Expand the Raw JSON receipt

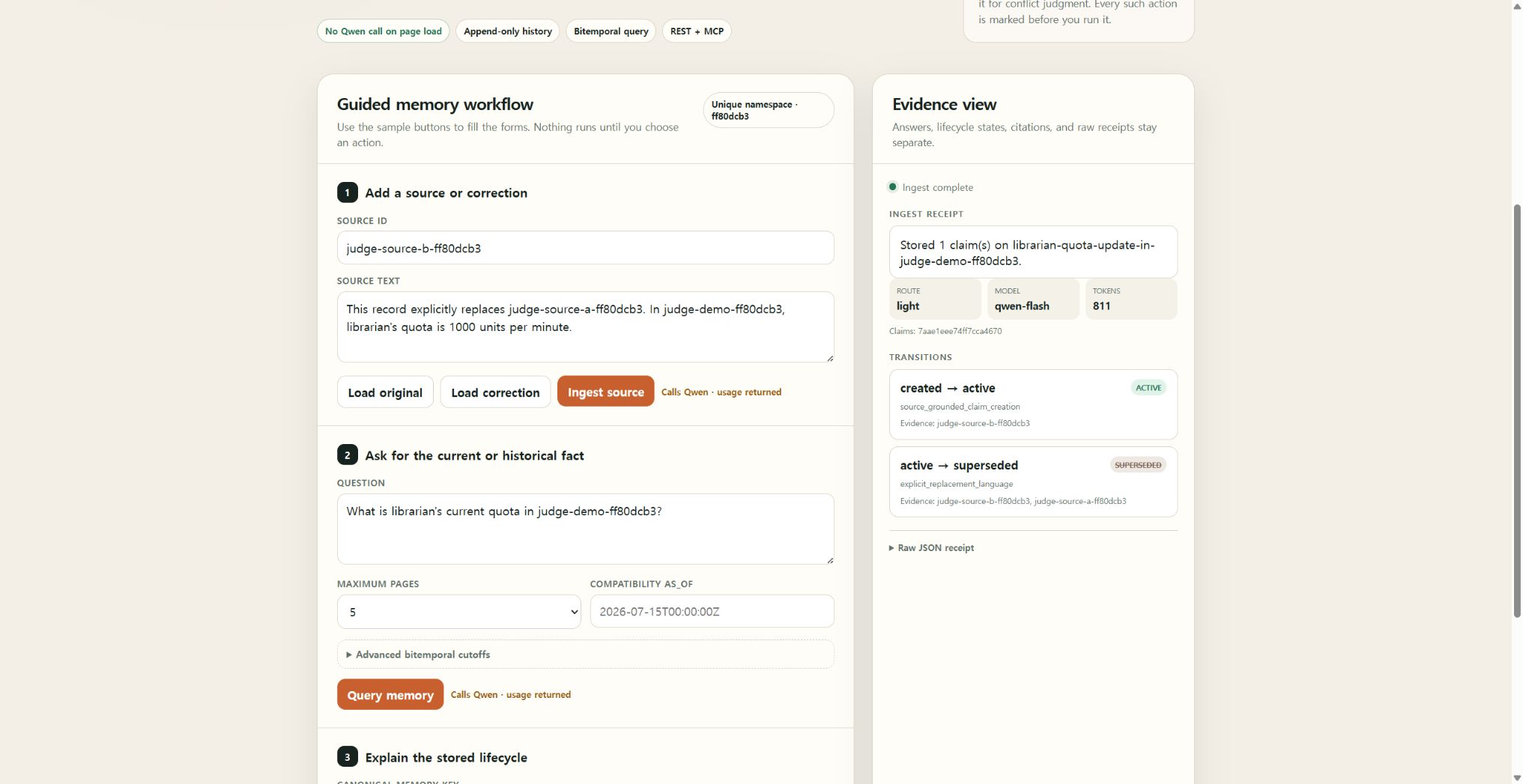[x=932, y=548]
